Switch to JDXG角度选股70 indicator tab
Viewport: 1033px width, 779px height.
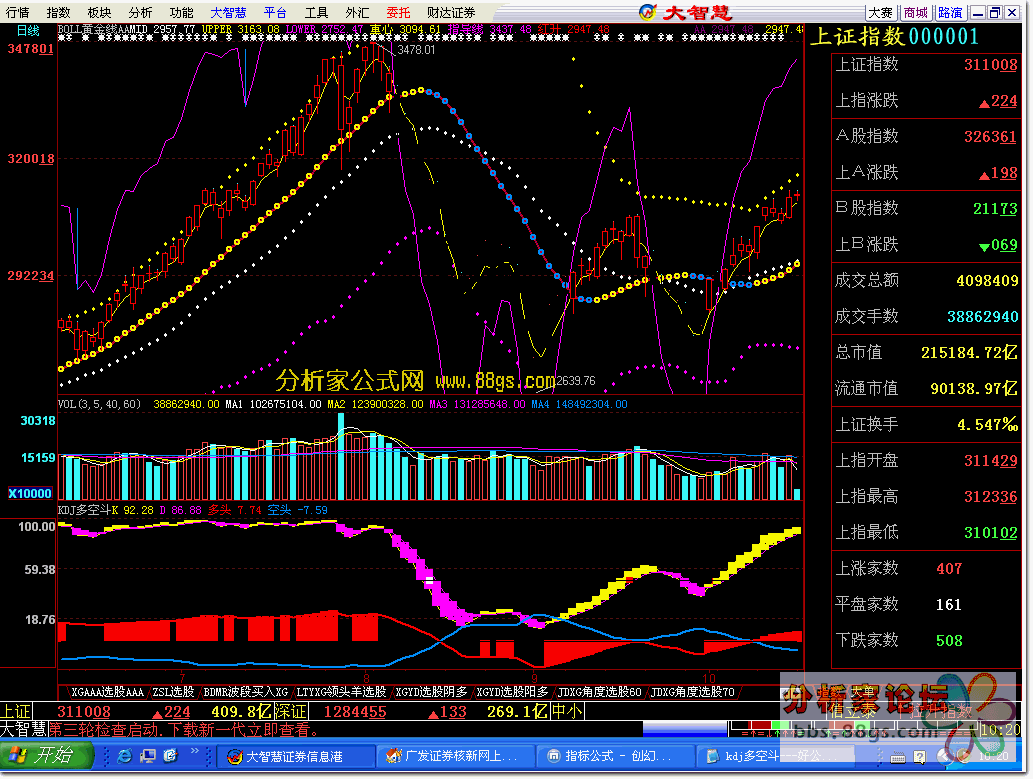tap(692, 692)
